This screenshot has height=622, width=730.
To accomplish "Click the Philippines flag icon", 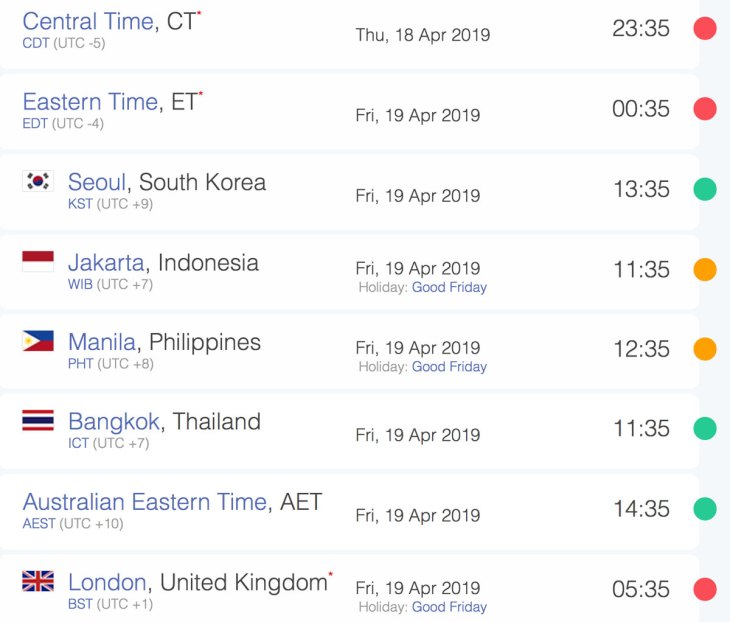I will [x=38, y=341].
